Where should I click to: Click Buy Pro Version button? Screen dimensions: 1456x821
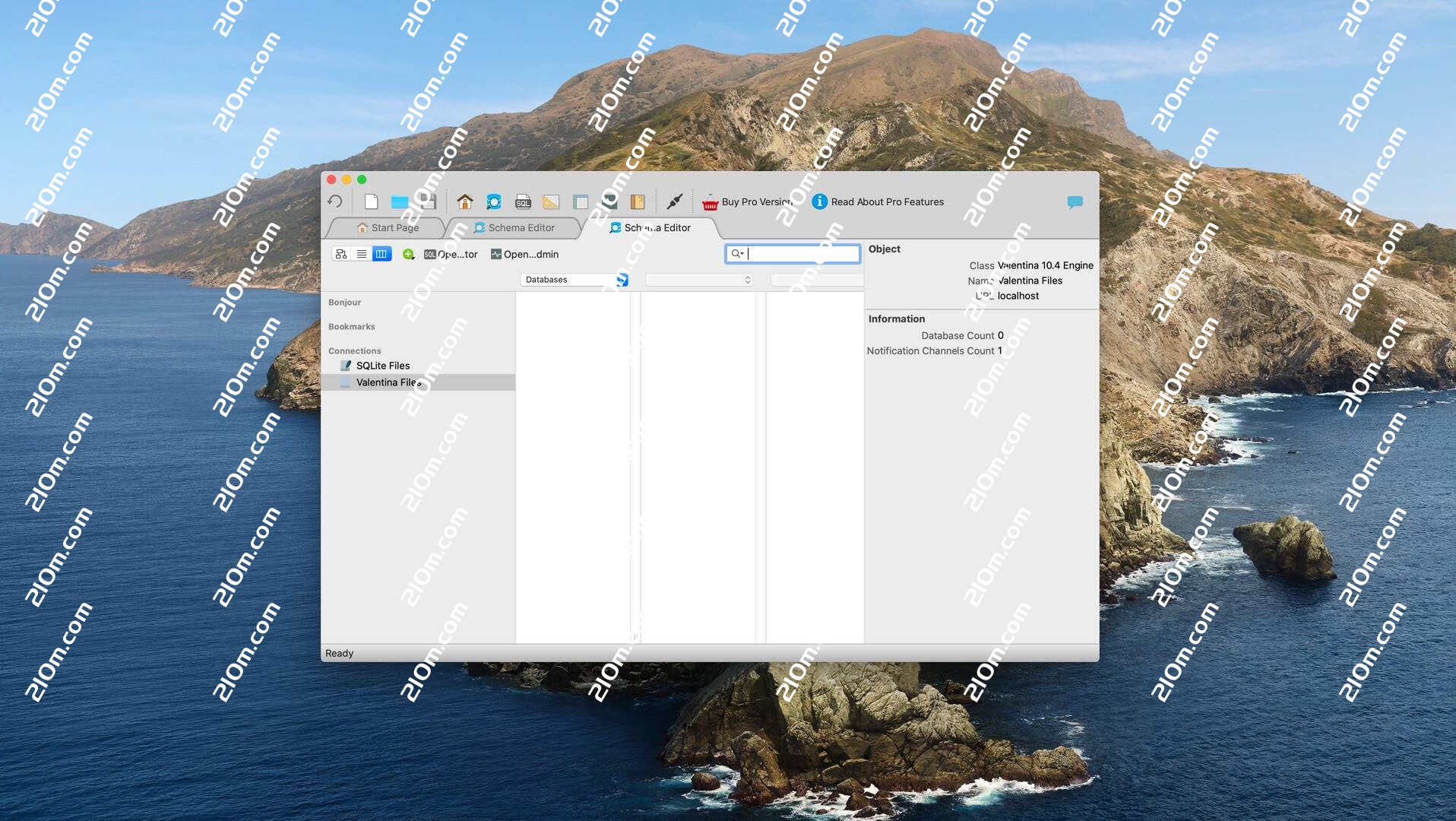tap(749, 201)
